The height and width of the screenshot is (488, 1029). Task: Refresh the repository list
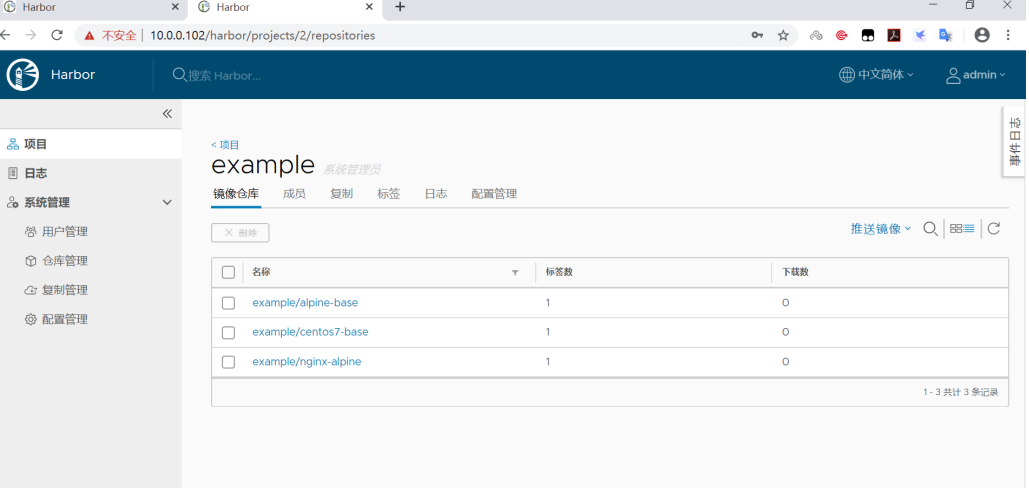(994, 229)
